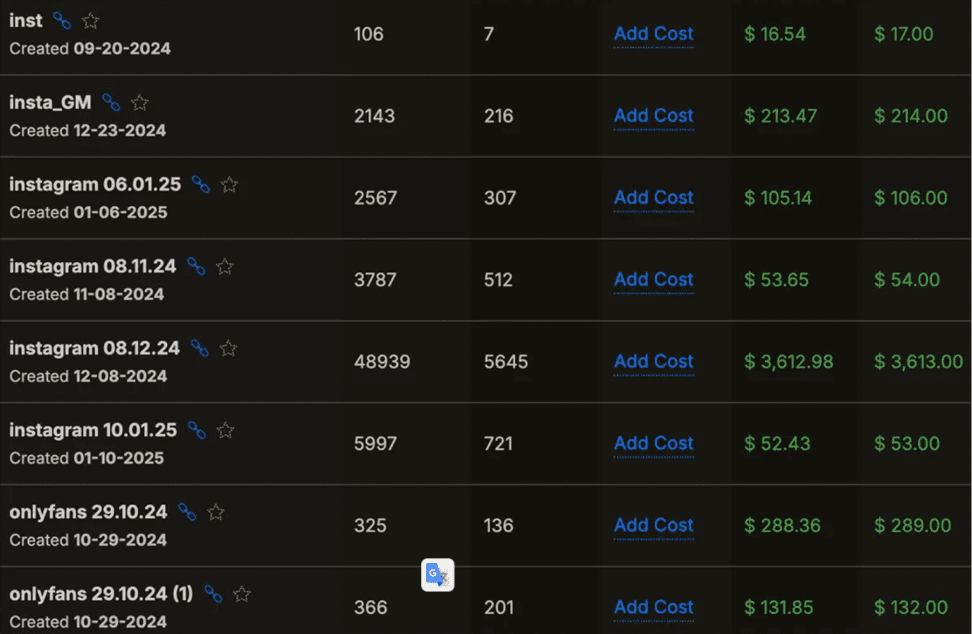972x634 pixels.
Task: Click the count 366
Action: pos(371,607)
